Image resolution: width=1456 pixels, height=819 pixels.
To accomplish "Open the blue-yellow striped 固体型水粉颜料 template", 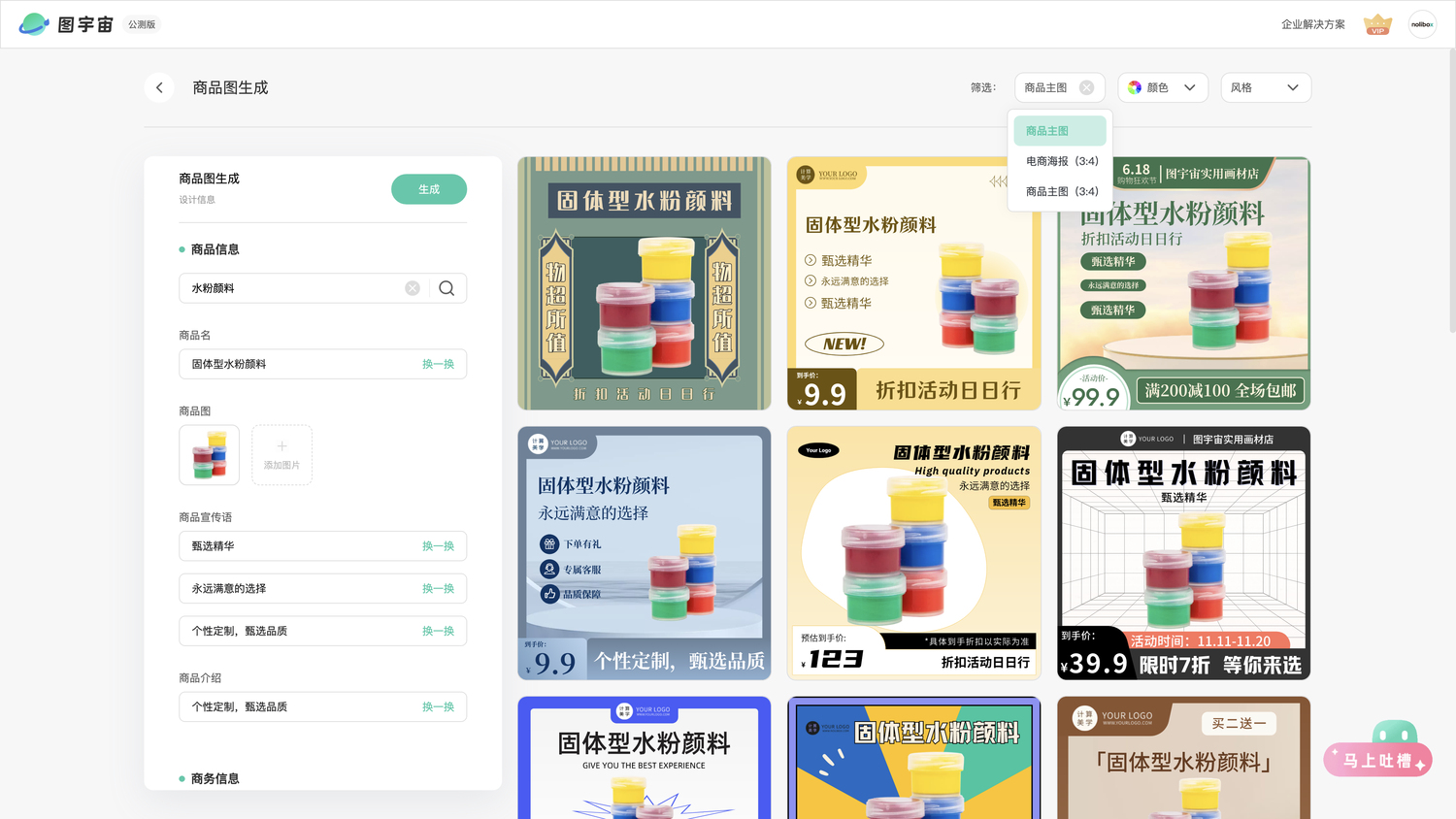I will [x=914, y=758].
